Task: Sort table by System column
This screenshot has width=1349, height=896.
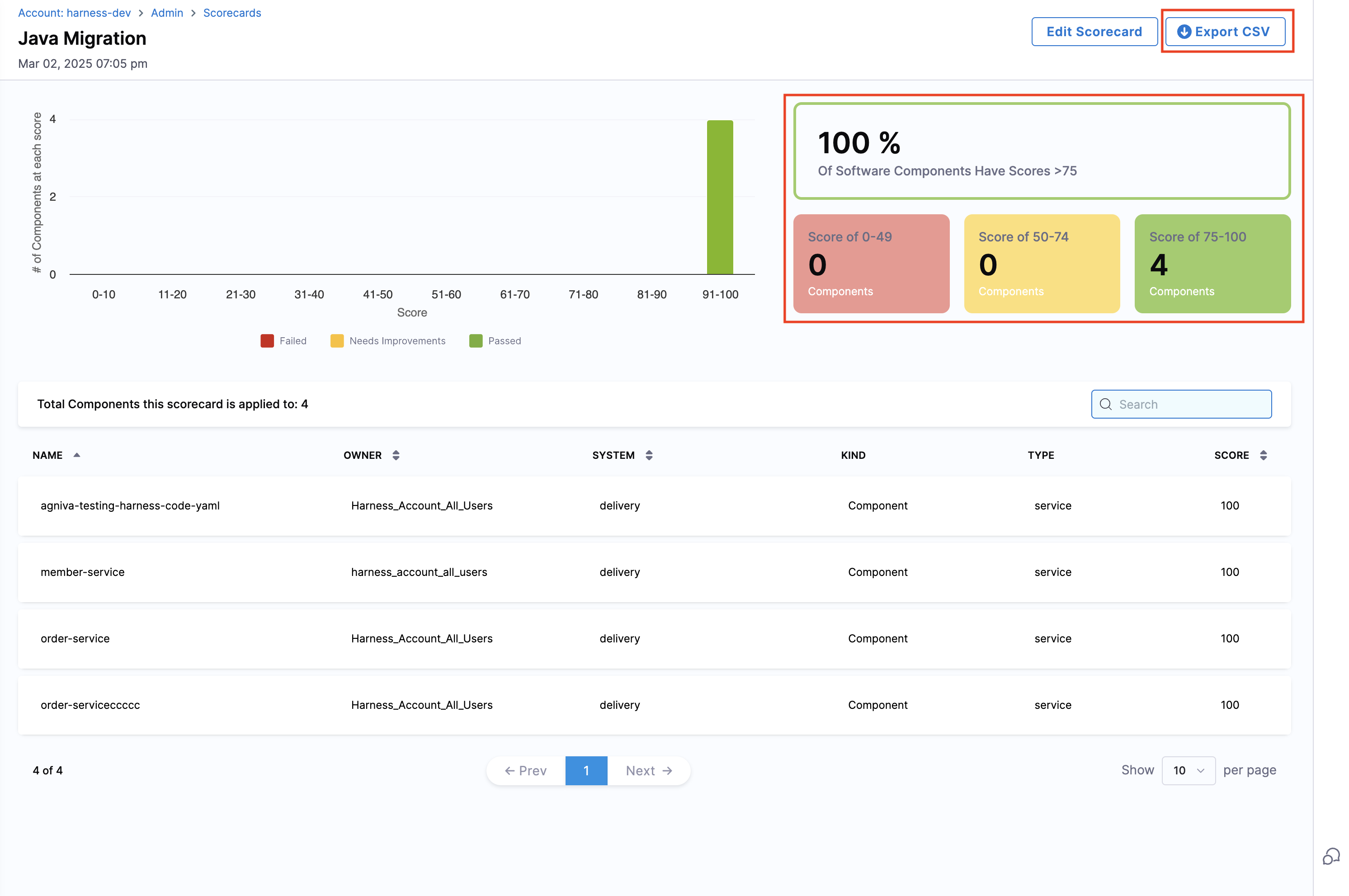Action: coord(648,455)
